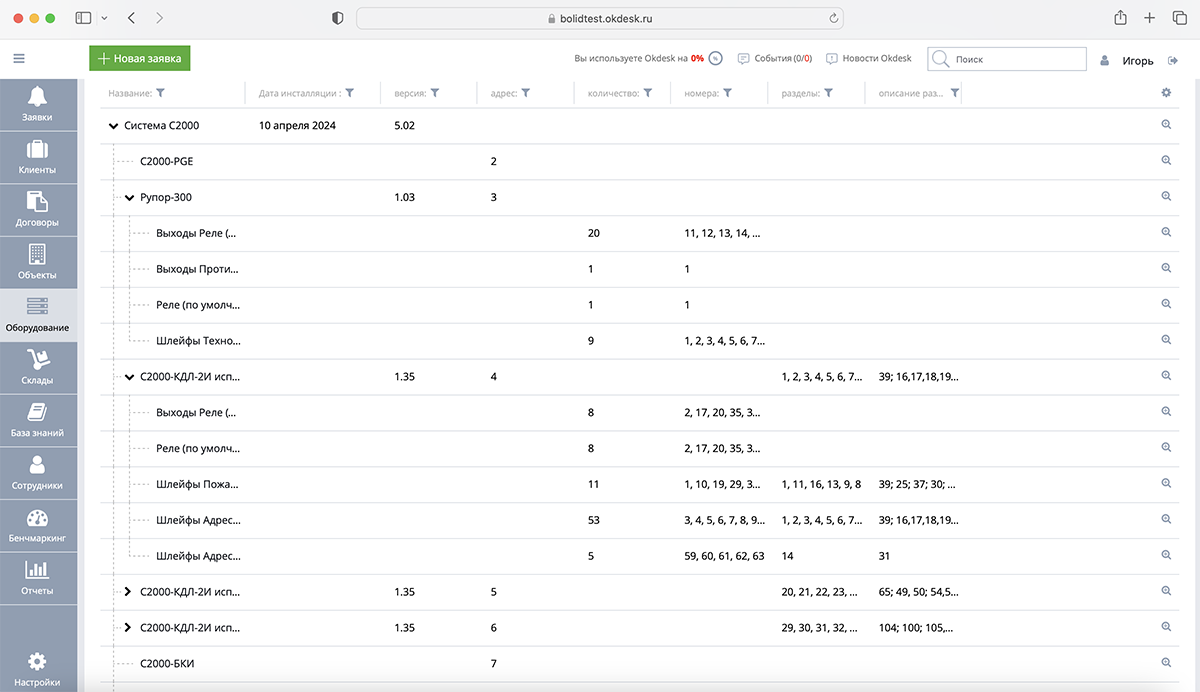Viewport: 1200px width, 692px height.
Task: Open the Заявки section in sidebar
Action: (x=37, y=104)
